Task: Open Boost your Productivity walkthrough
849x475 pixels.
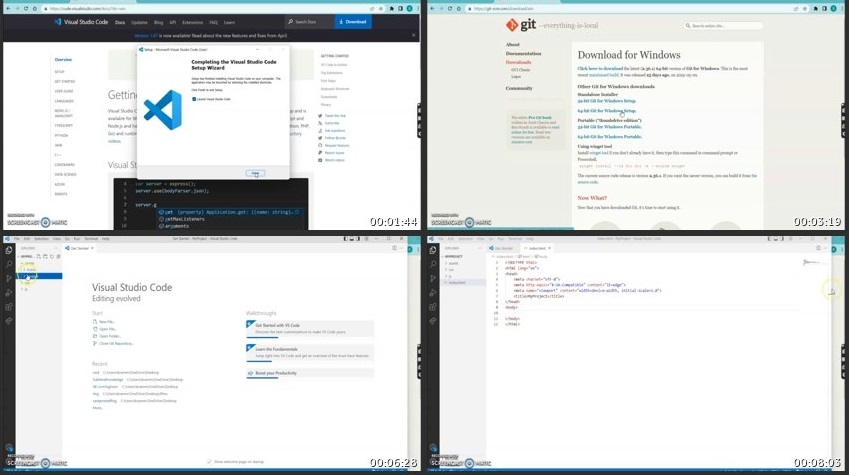Action: (310, 373)
